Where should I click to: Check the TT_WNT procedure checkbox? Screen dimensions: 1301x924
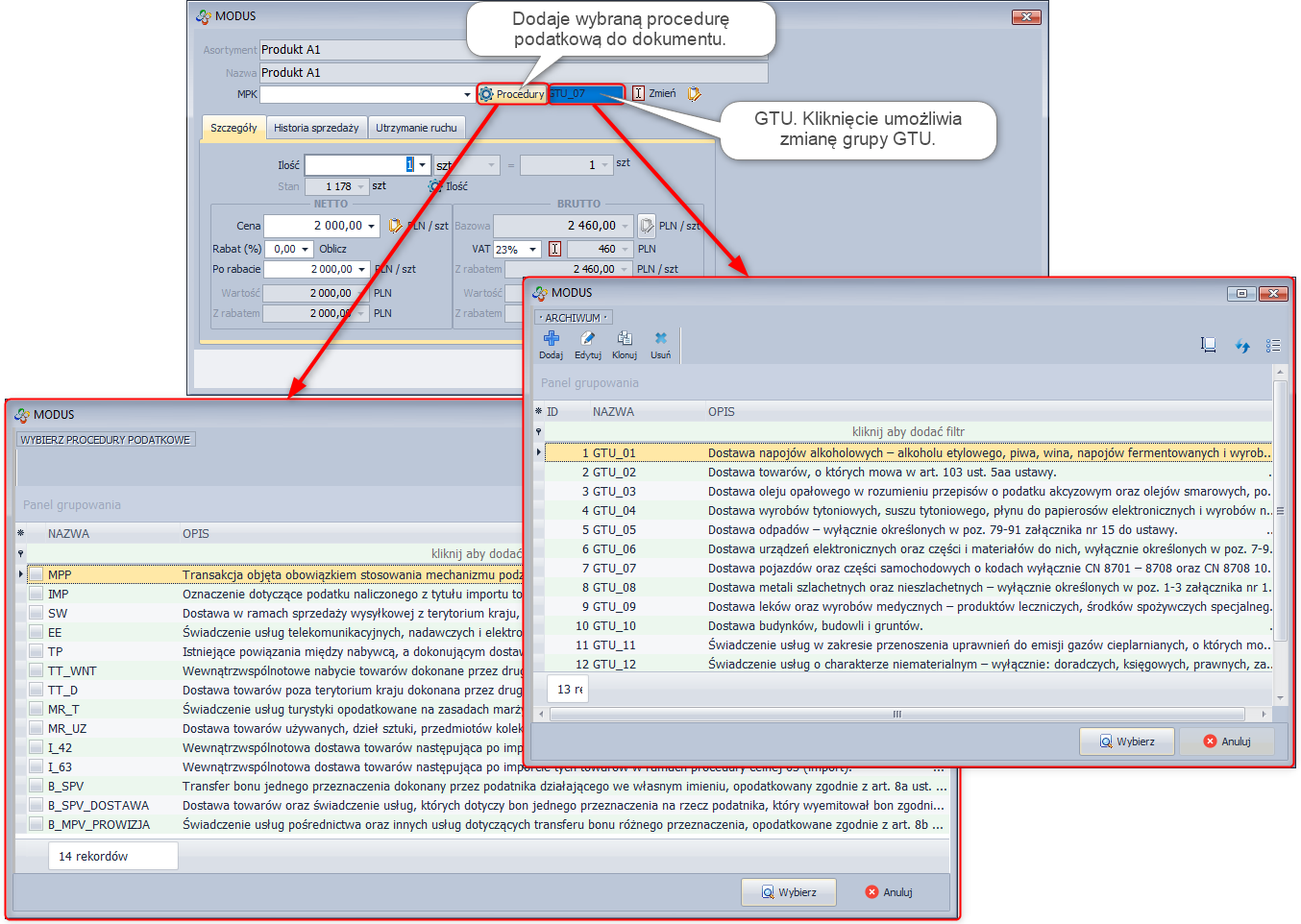[x=36, y=671]
